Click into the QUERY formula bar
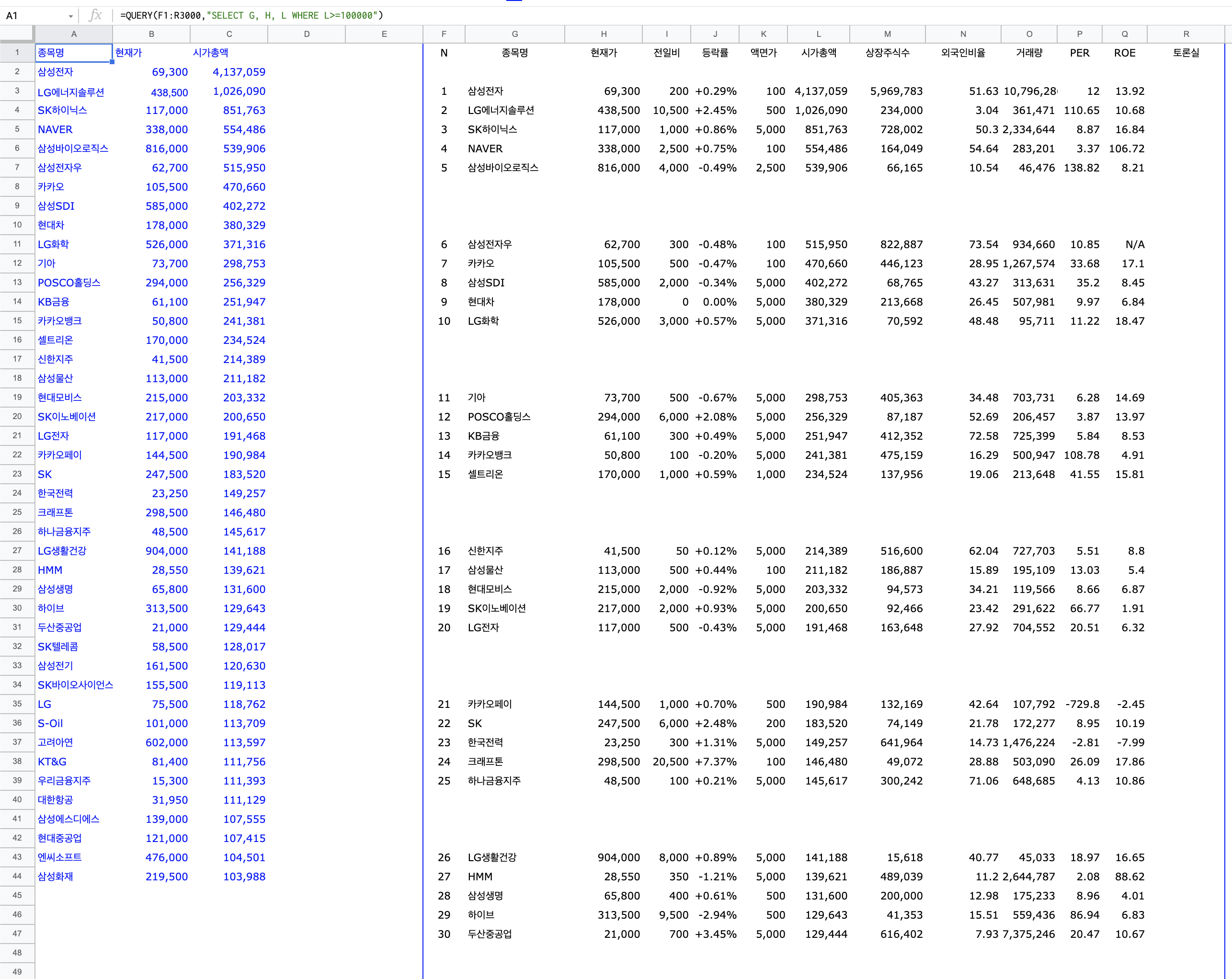Screen dimensions: 1232x979 pyautogui.click(x=251, y=15)
